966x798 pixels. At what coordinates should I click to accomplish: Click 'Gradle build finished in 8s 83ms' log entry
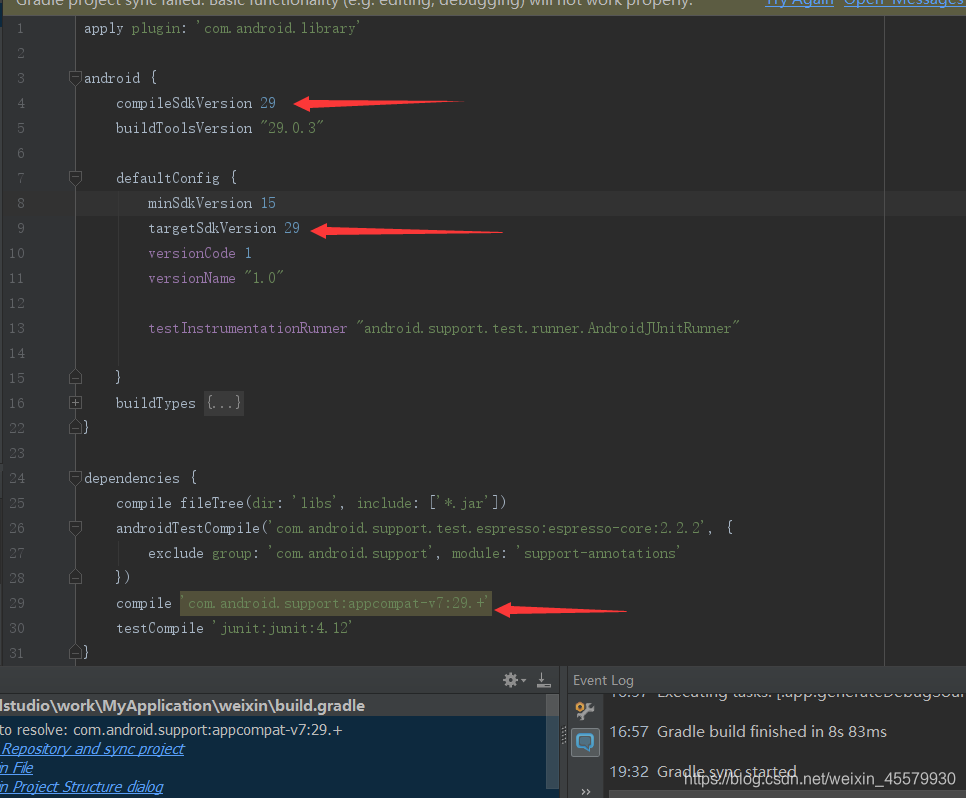pyautogui.click(x=772, y=731)
